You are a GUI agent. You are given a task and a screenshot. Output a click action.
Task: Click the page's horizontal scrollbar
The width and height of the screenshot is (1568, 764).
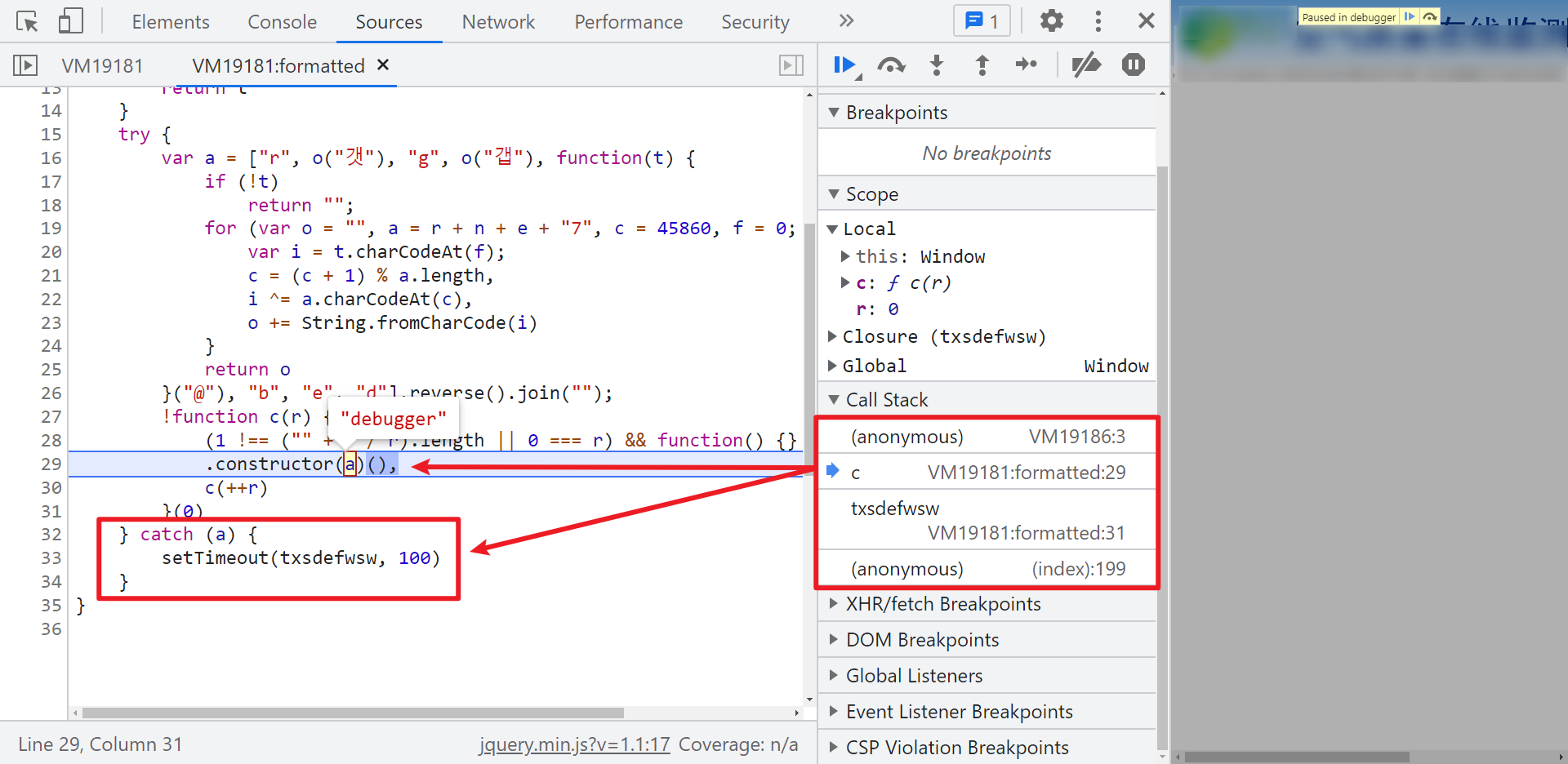coord(1298,757)
